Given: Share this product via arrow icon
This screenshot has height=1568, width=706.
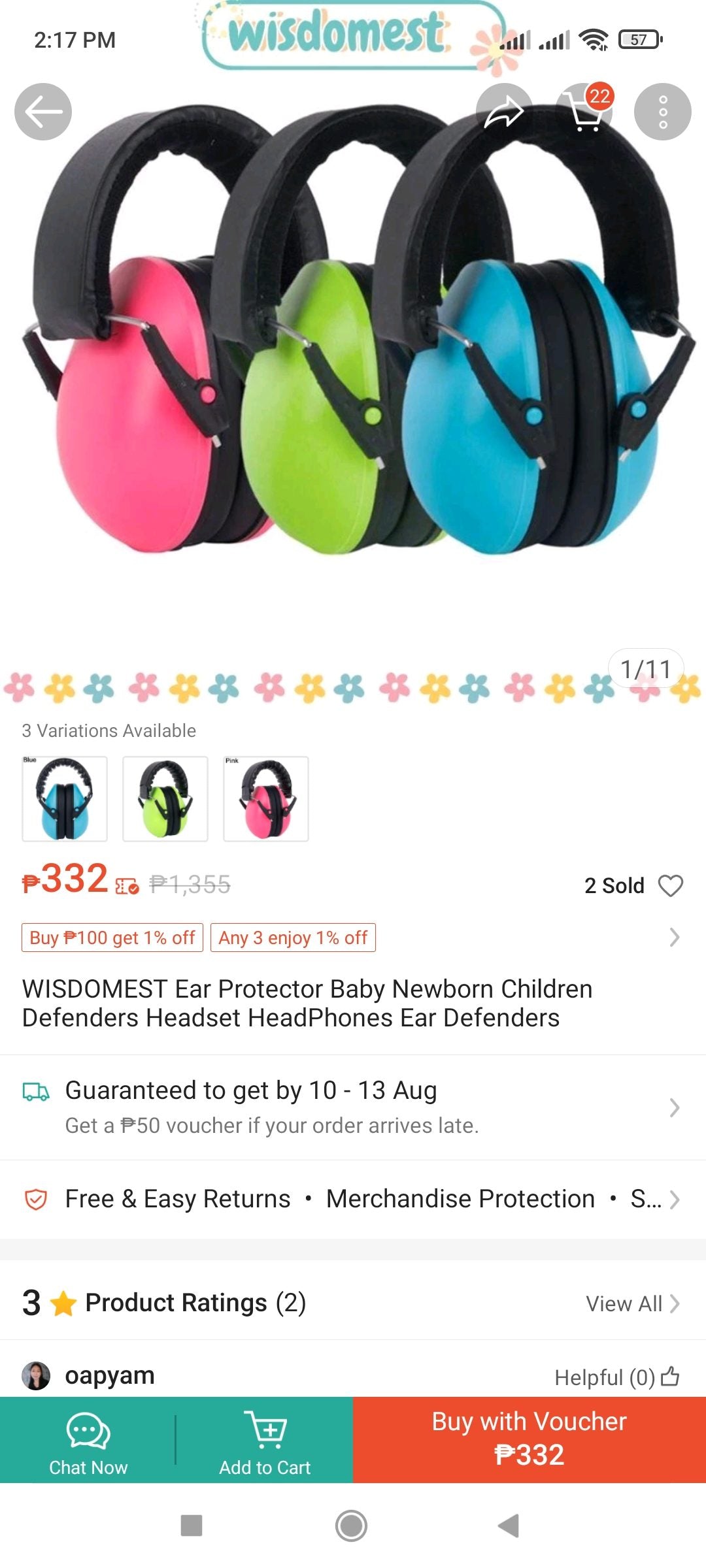Looking at the screenshot, I should pos(504,112).
